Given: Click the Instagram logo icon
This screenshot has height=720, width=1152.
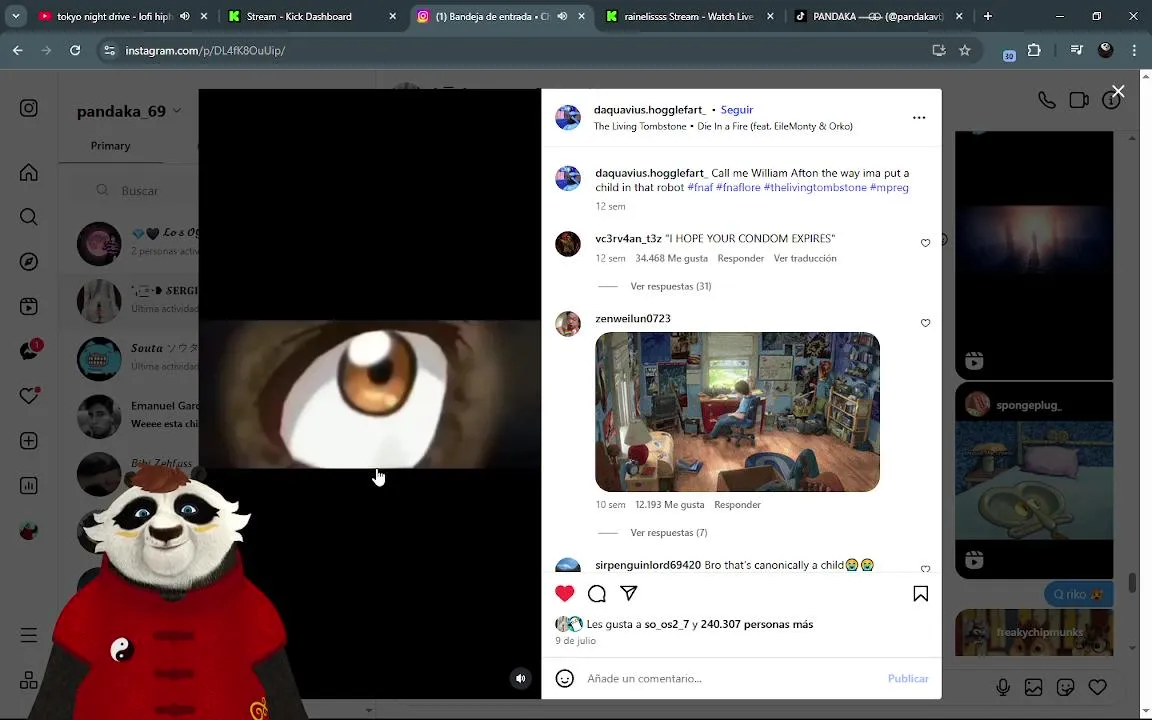Looking at the screenshot, I should 29,108.
